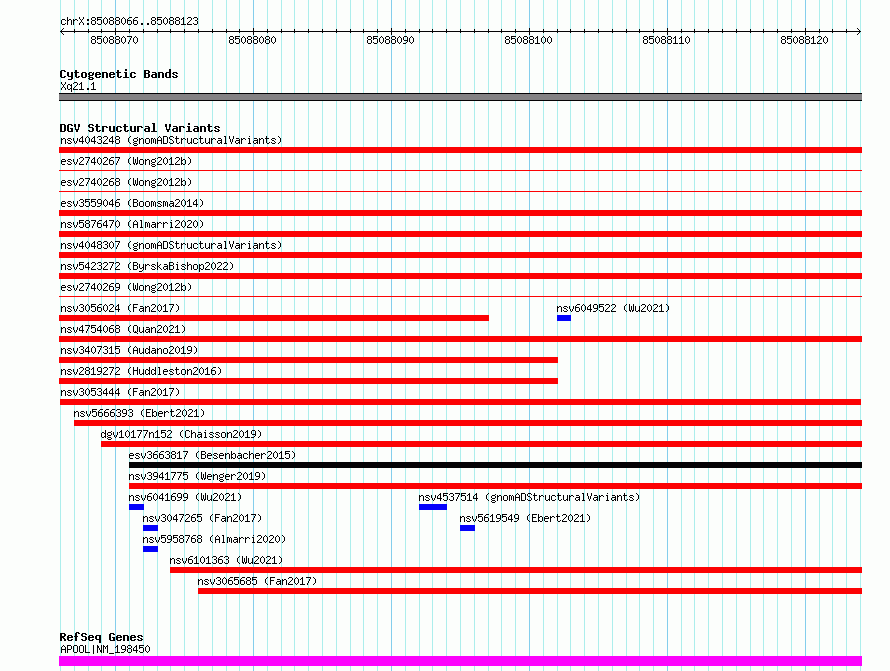Click the APOOL|NM_198450 gene label
This screenshot has width=890, height=671.
click(x=105, y=649)
